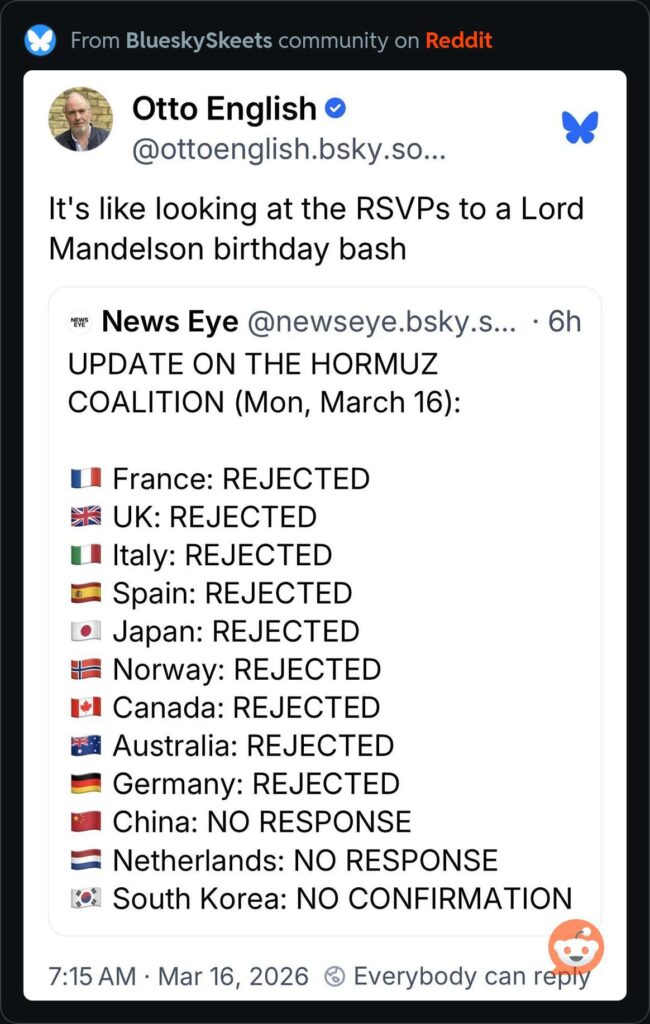Viewport: 650px width, 1024px height.
Task: Click the blue butterfly logo beside Otto English
Action: click(579, 127)
